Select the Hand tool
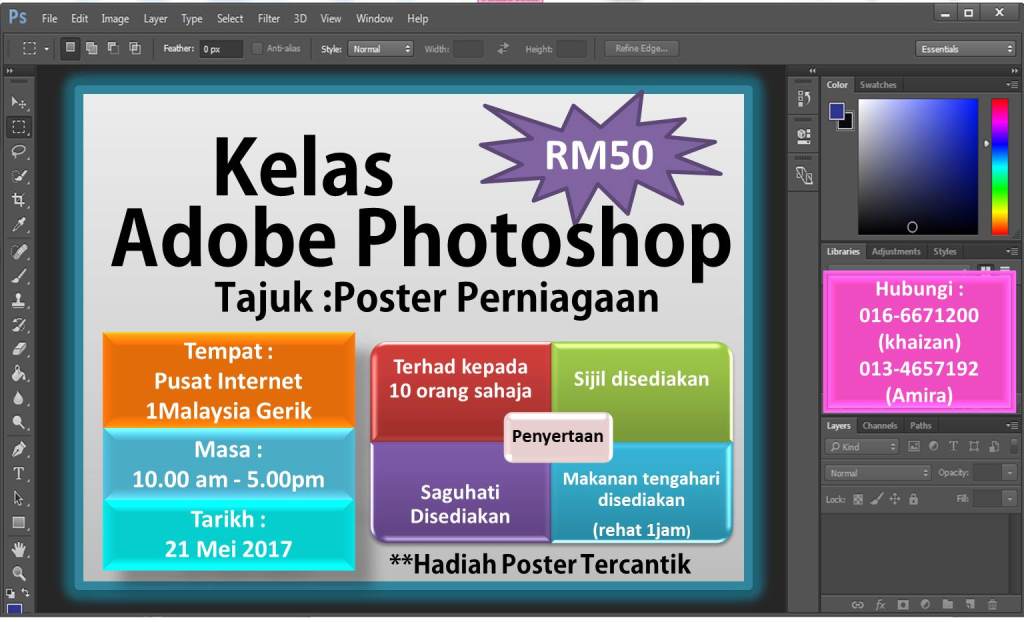The width and height of the screenshot is (1024, 622). coord(19,548)
